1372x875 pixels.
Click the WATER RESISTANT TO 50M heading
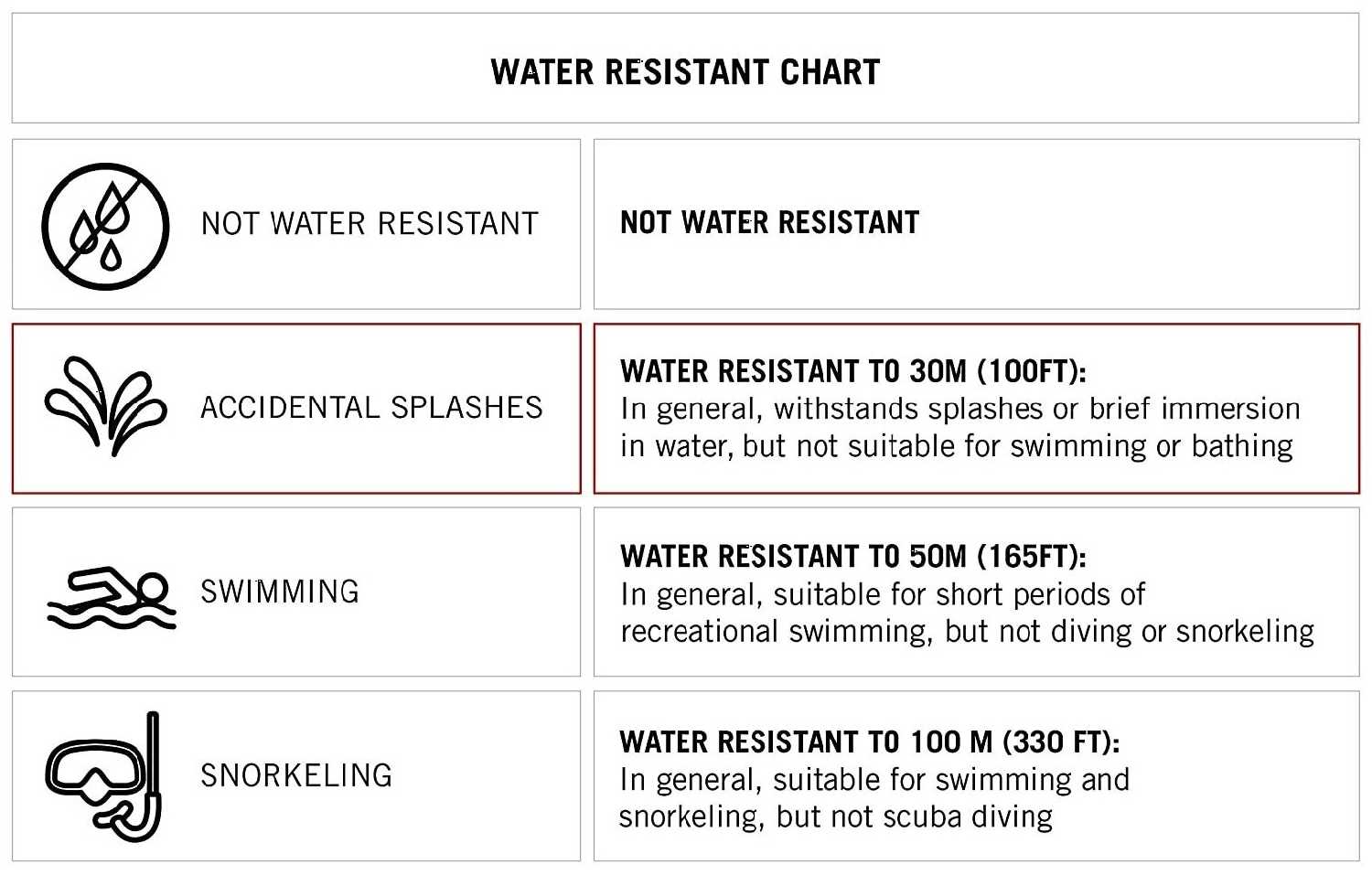[852, 556]
